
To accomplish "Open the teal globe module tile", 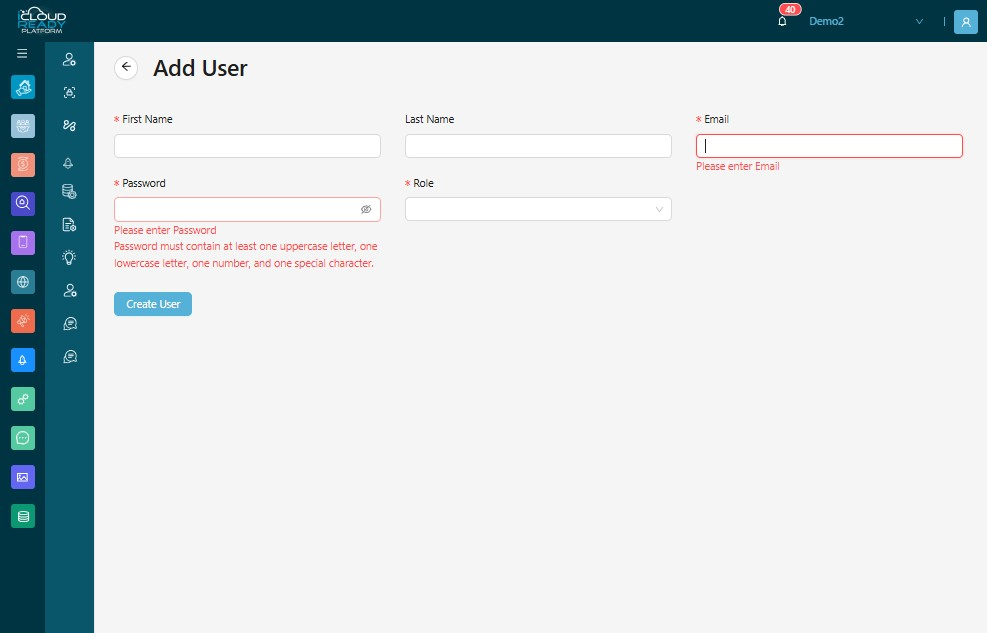I will (23, 282).
